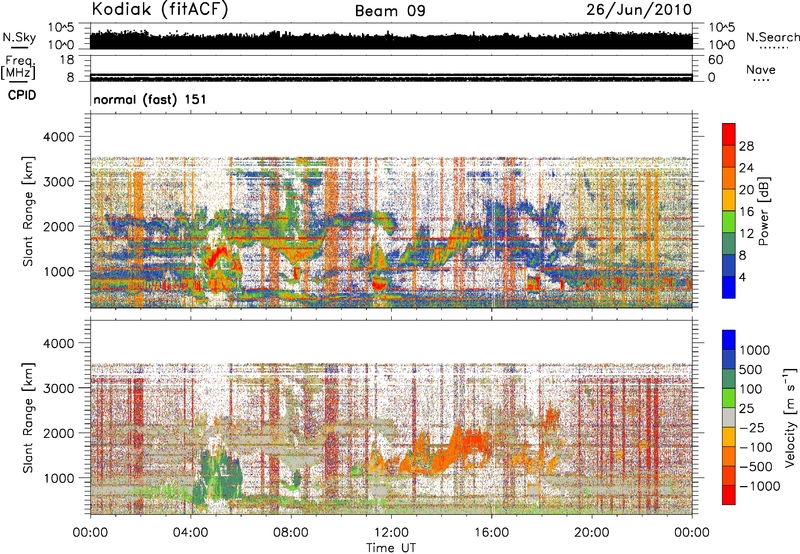Screen dimensions: 800x554
Task: Click the '3000' tick of the velocity panel
Action: [59, 388]
